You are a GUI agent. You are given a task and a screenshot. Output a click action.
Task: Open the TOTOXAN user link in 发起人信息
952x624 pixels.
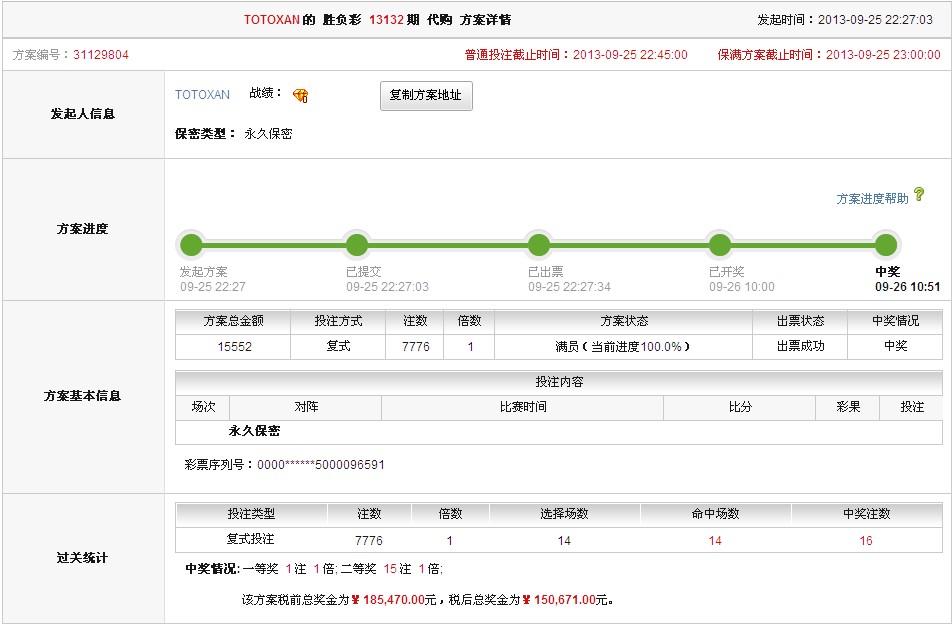[x=202, y=95]
